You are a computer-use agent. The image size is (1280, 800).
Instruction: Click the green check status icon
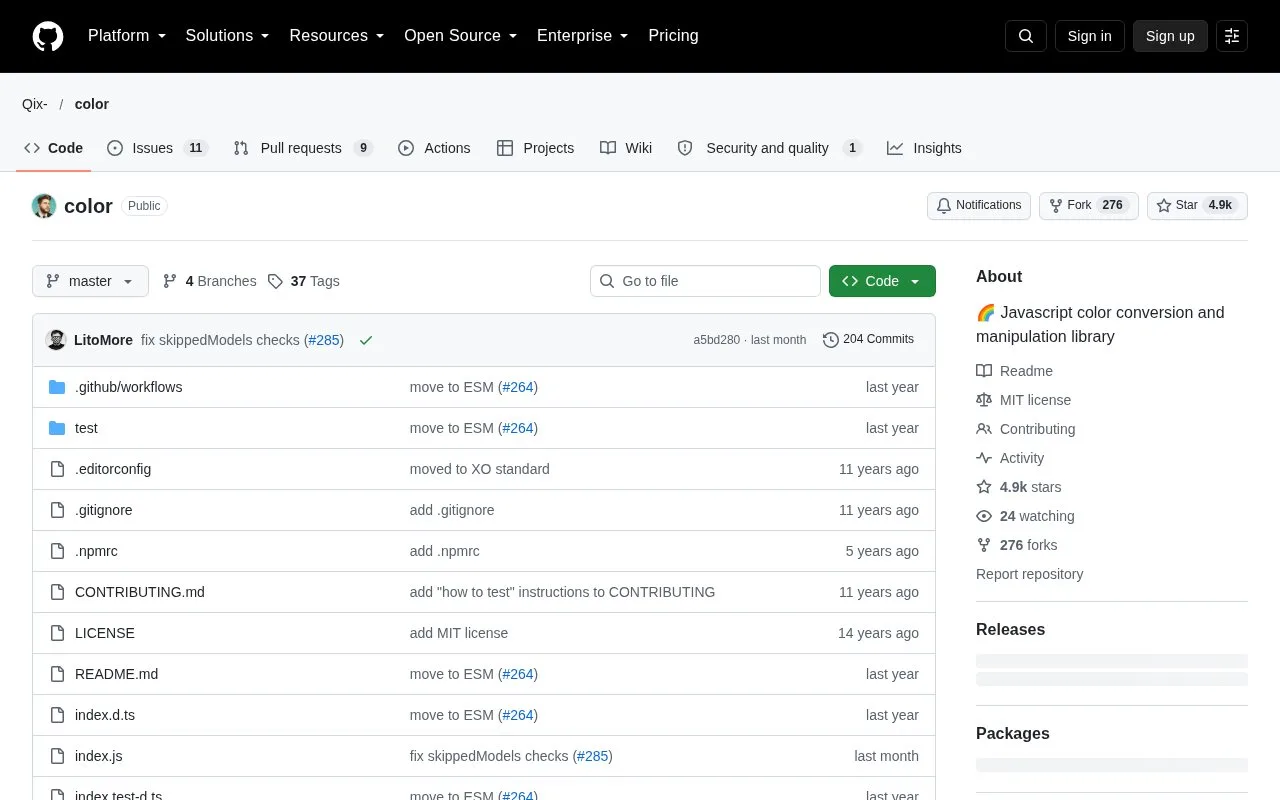coord(366,340)
